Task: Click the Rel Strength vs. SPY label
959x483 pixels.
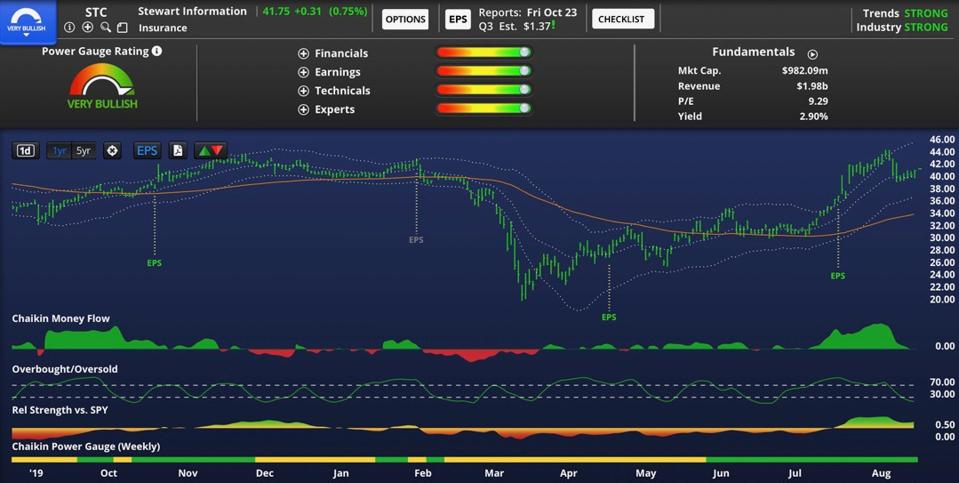Action: 60,410
